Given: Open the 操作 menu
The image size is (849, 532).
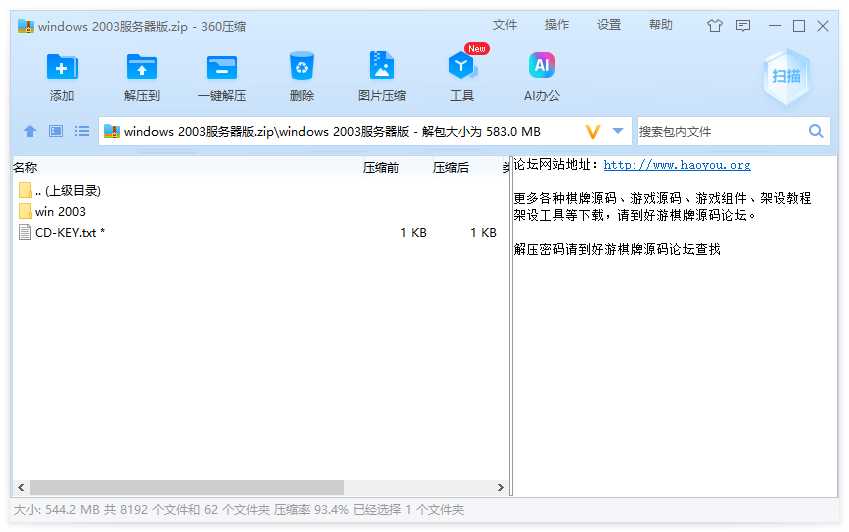Looking at the screenshot, I should [557, 25].
